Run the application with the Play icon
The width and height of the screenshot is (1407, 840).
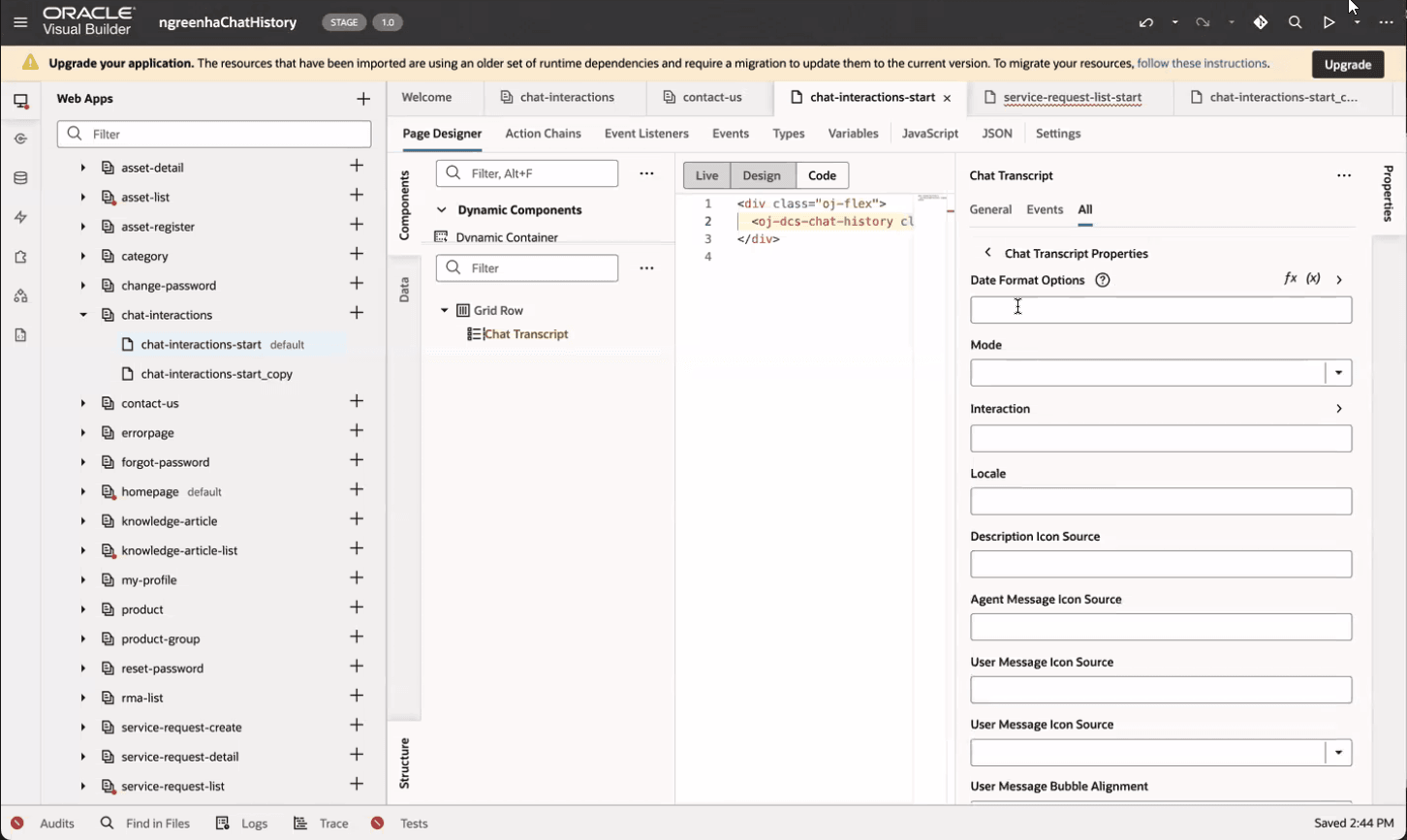(x=1329, y=21)
